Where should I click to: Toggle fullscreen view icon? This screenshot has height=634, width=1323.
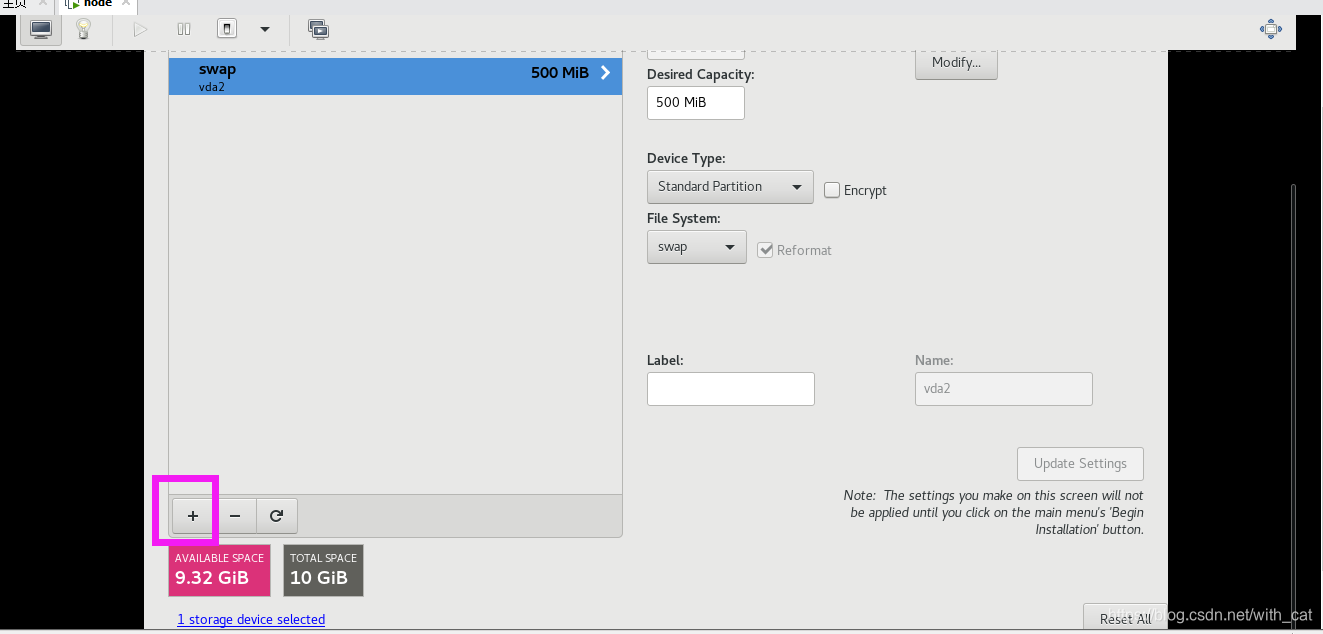pyautogui.click(x=1271, y=29)
